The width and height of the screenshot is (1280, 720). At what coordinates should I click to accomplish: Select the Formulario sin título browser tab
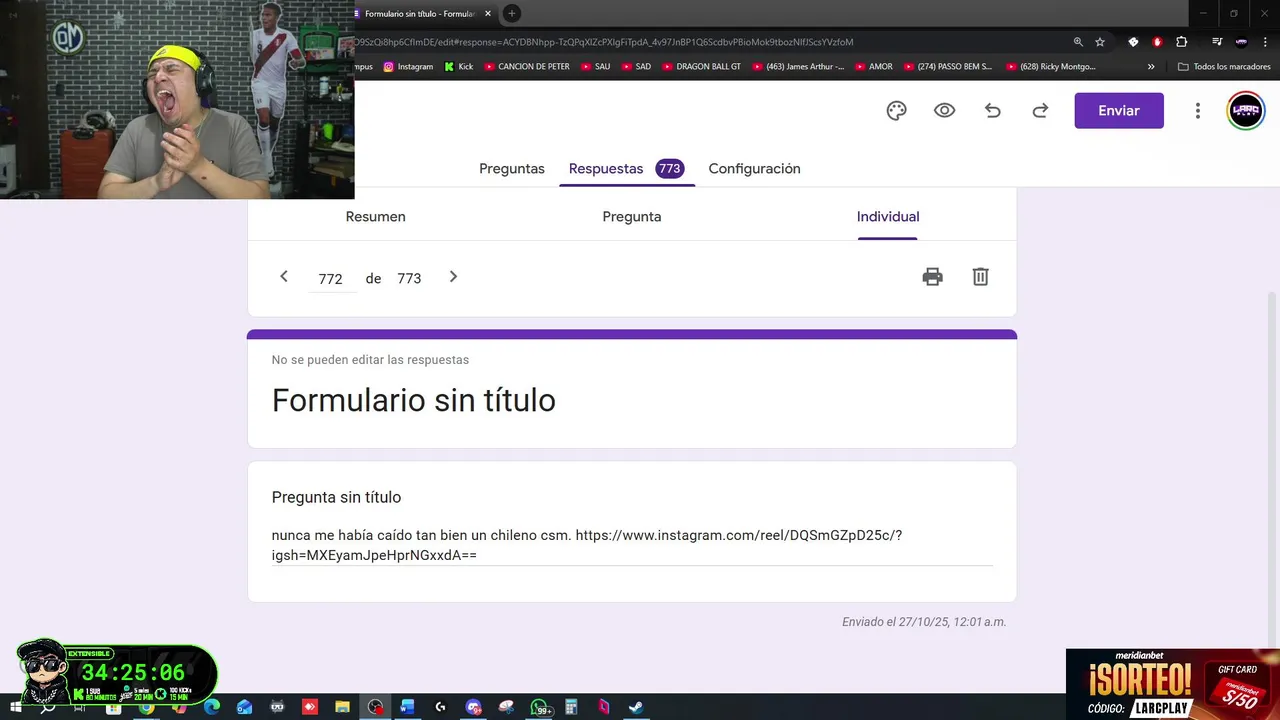pos(420,14)
